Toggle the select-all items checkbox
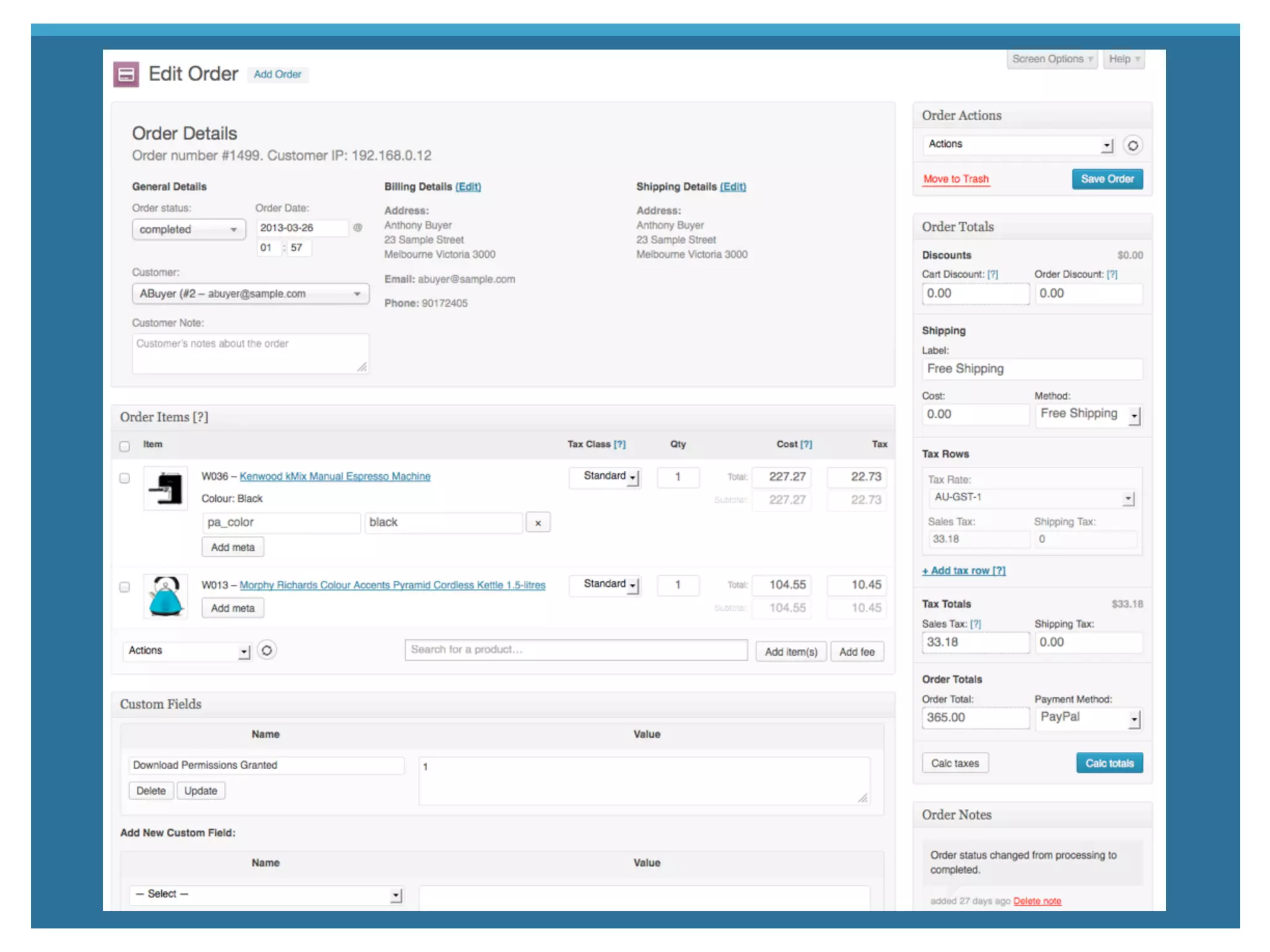Viewport: 1270px width, 952px height. pos(125,446)
